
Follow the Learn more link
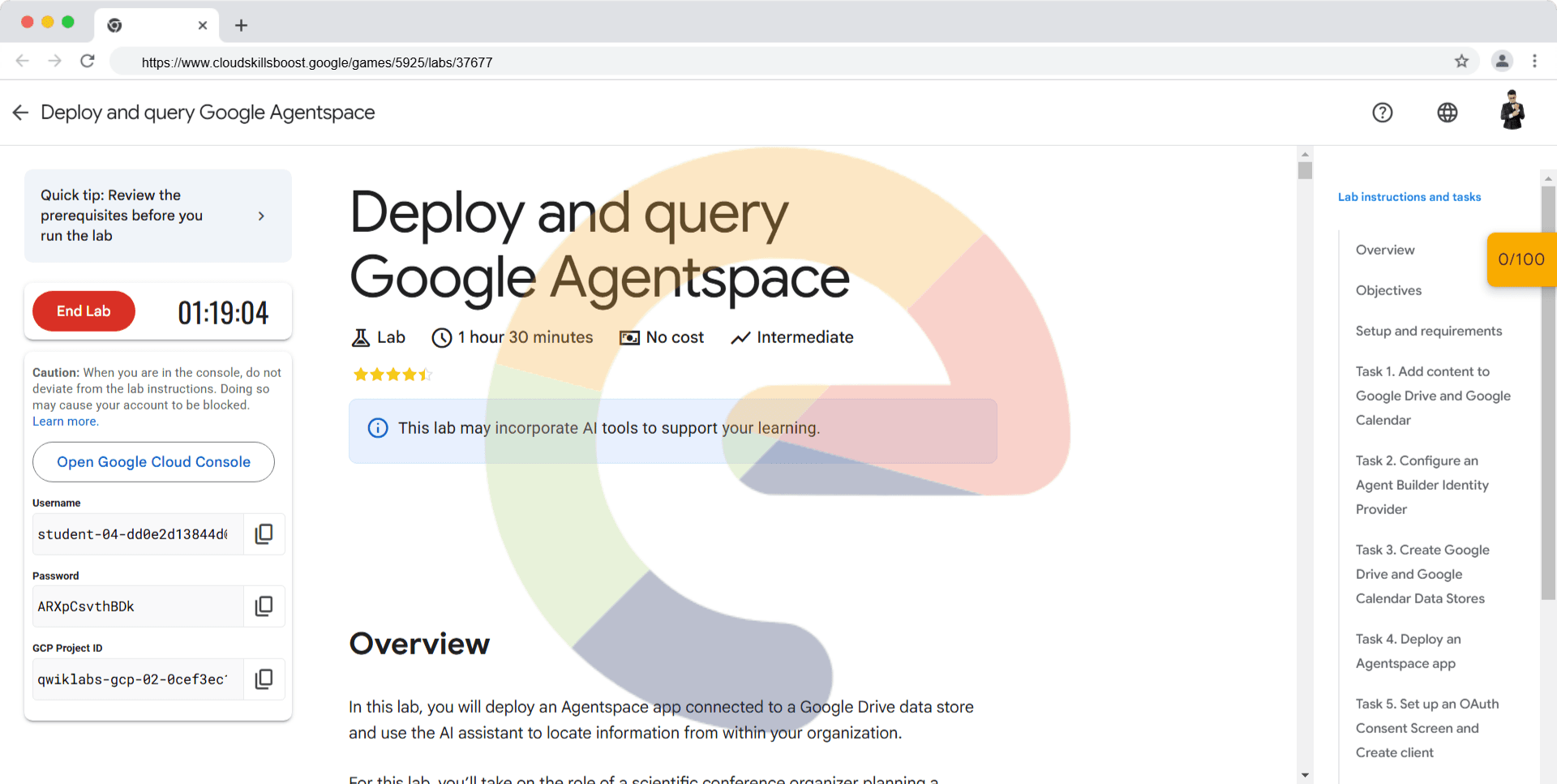point(65,422)
